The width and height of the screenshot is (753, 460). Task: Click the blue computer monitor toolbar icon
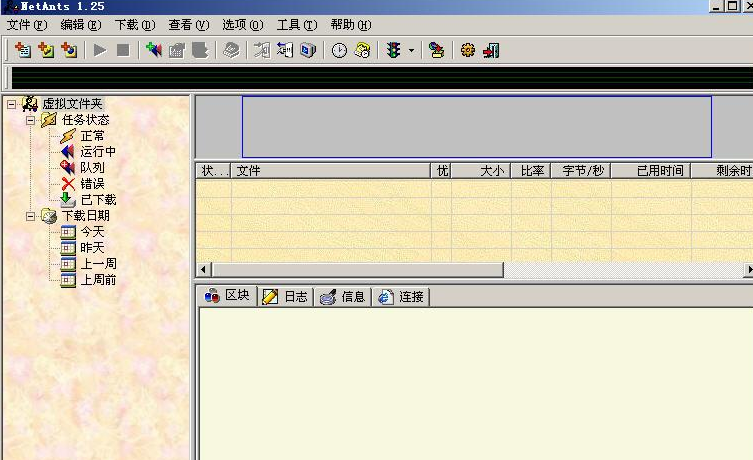point(308,50)
